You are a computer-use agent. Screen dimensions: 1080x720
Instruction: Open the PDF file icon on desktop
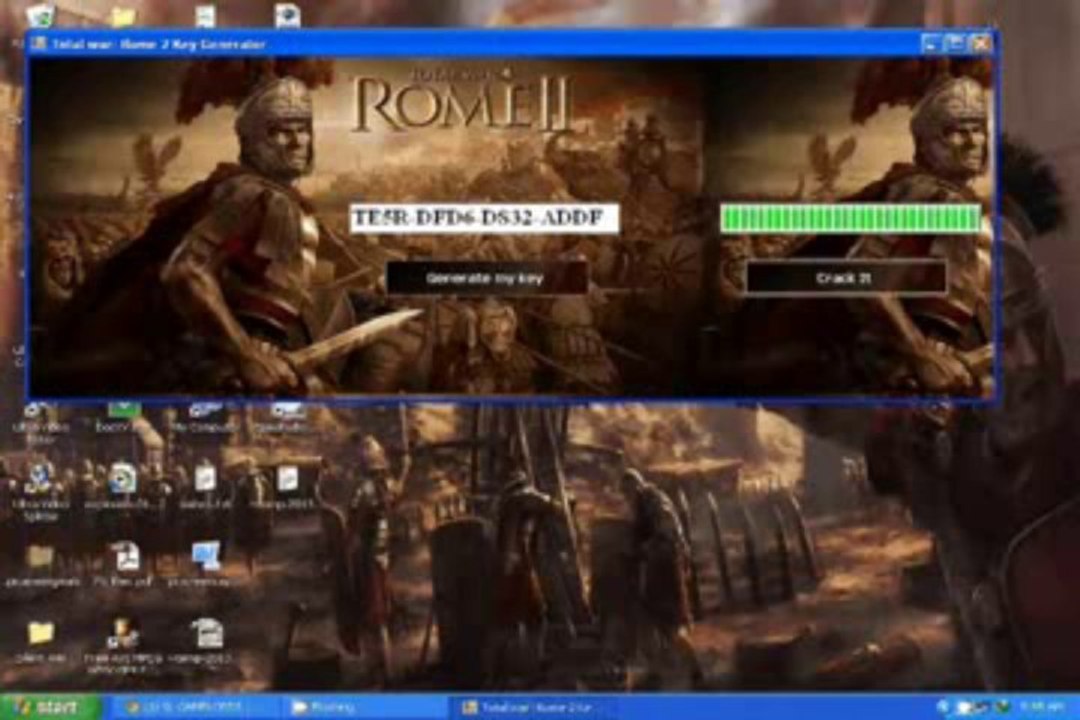124,565
